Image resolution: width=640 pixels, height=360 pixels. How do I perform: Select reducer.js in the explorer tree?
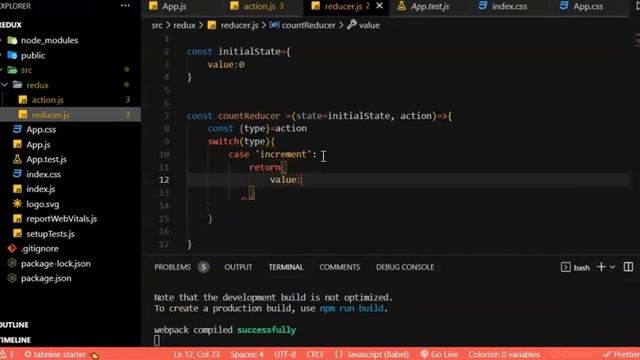pyautogui.click(x=51, y=115)
